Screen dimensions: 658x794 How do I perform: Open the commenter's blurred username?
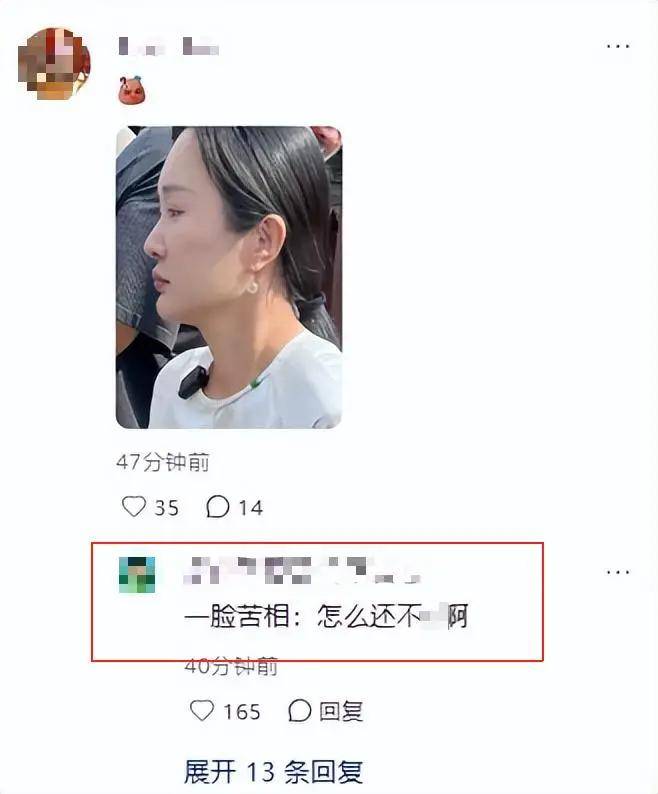coord(301,570)
